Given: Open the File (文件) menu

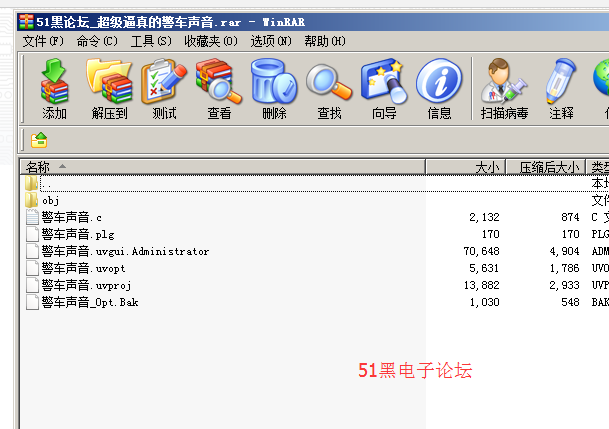Looking at the screenshot, I should point(43,41).
